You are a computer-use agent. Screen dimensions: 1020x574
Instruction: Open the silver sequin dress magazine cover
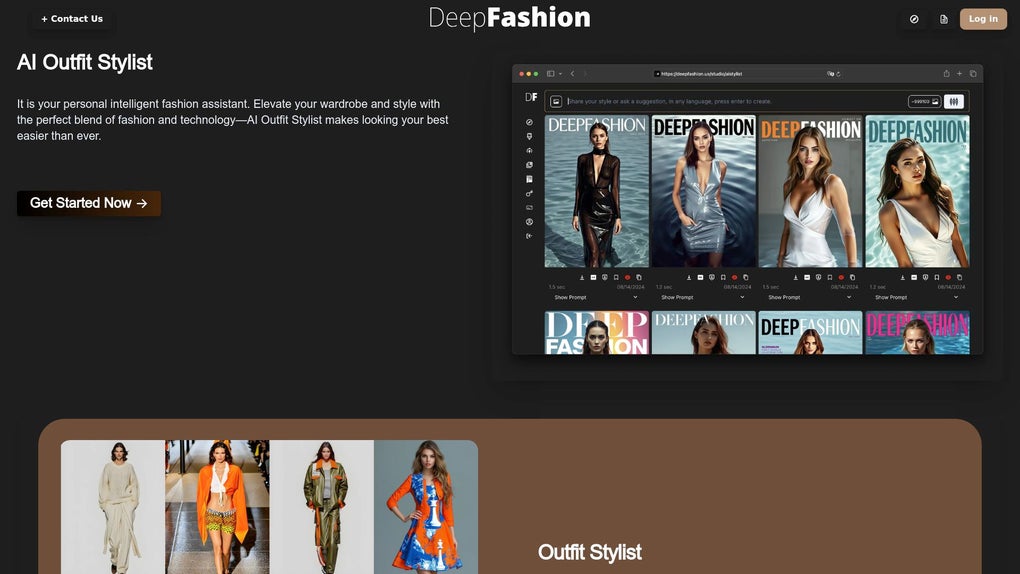click(x=703, y=191)
